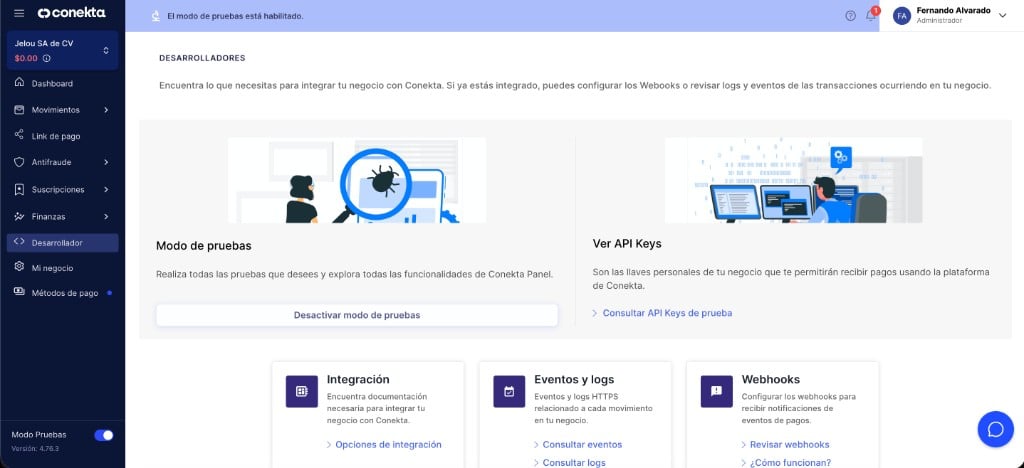This screenshot has height=468, width=1024.
Task: Click the $0.00 balance amount
Action: pos(26,58)
